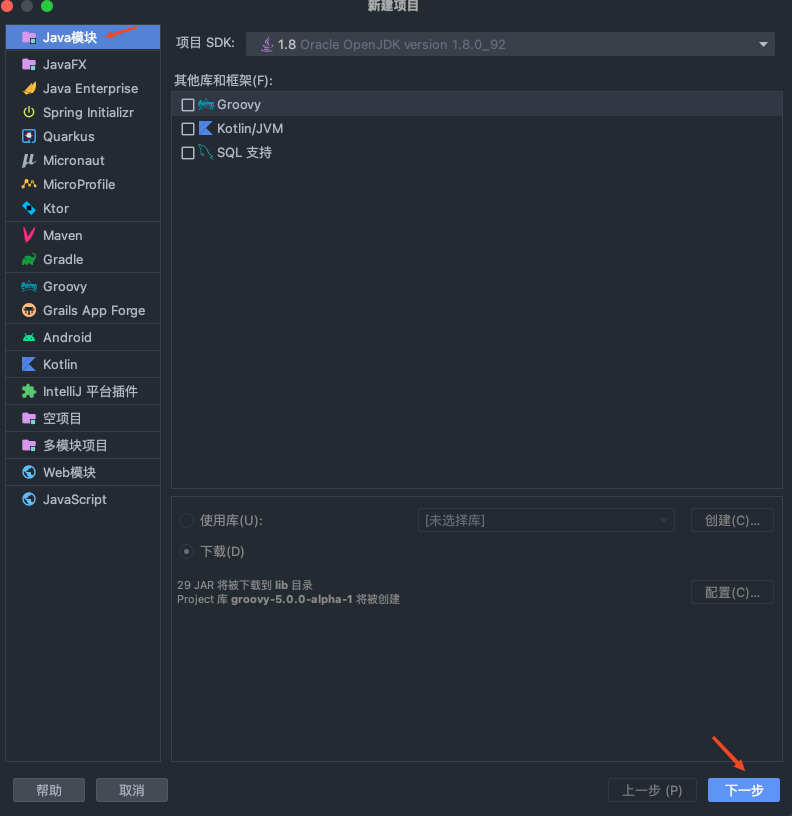
Task: Click the IntelliJ 平台插件 puzzle icon
Action: pos(29,391)
